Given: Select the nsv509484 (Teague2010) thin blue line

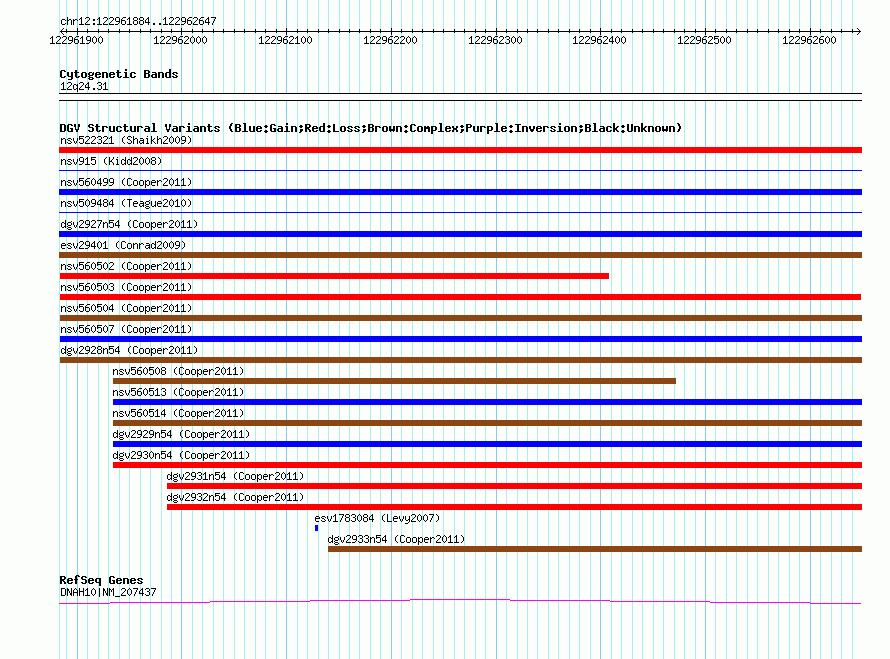Looking at the screenshot, I should [x=460, y=212].
